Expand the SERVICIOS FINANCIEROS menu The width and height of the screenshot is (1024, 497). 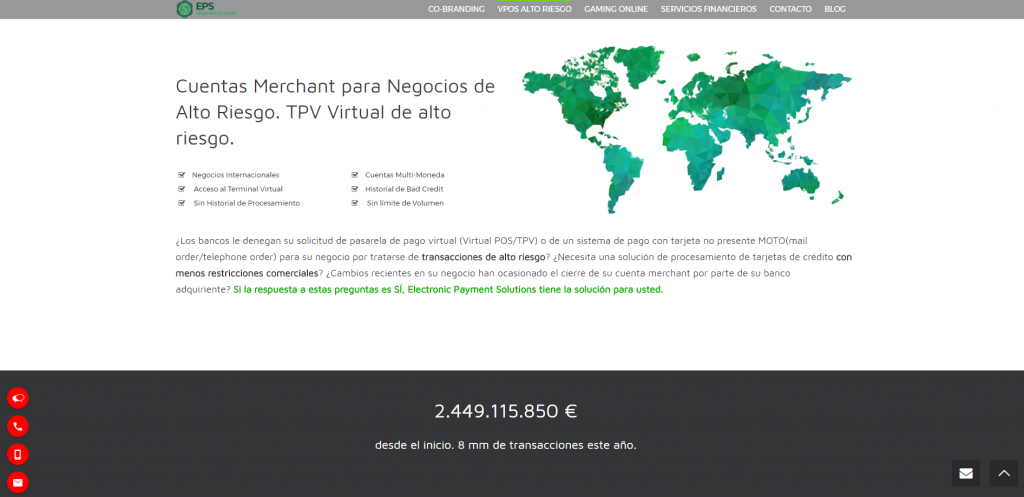709,9
